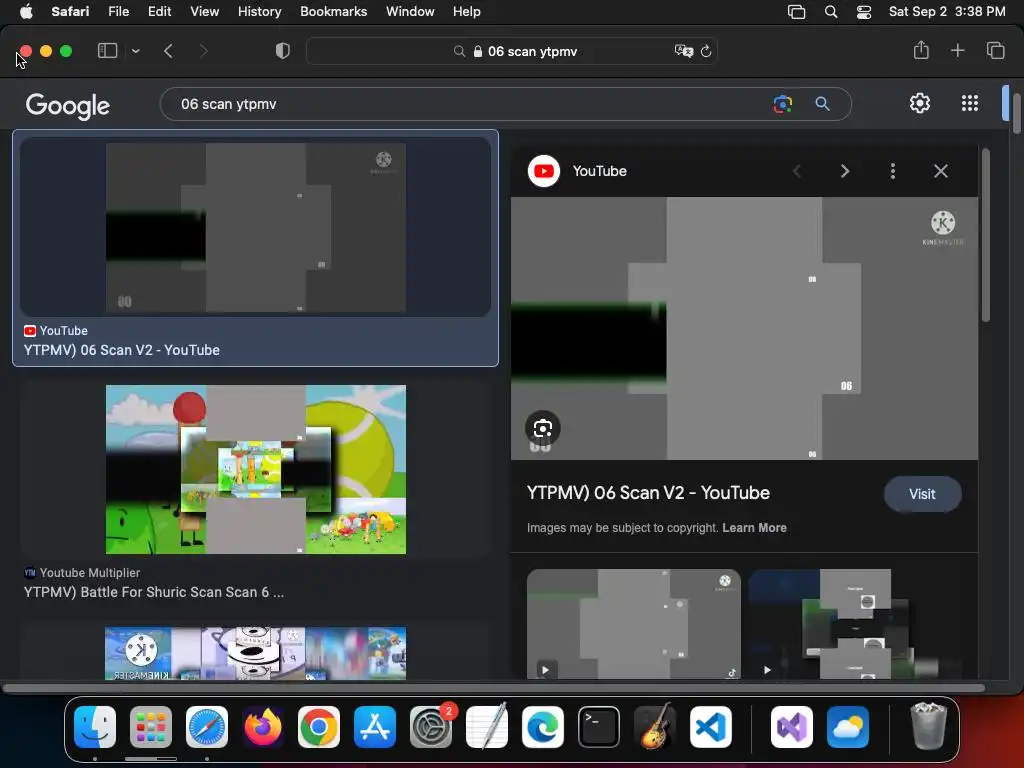
Task: Open the View menu
Action: (x=204, y=11)
